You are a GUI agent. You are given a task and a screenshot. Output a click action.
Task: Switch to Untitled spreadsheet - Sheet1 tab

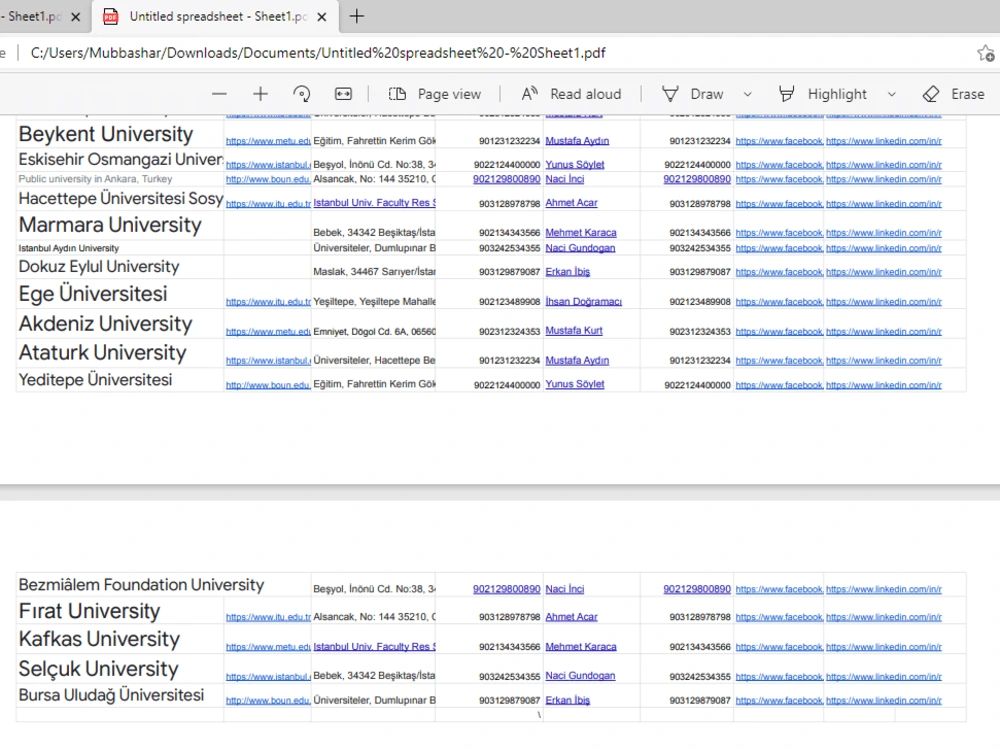[217, 17]
